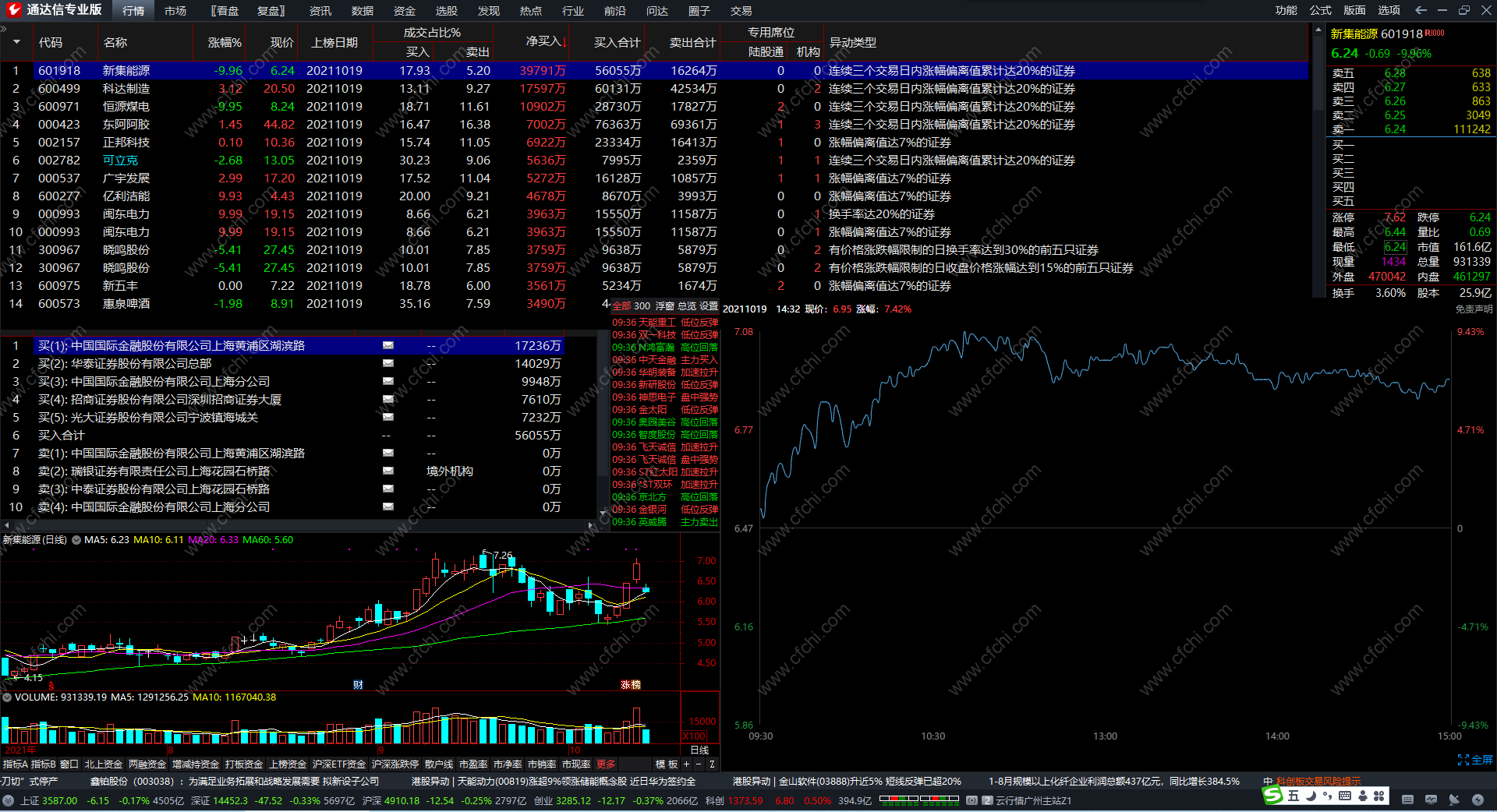Toggle 两融资金 indicator

click(x=147, y=764)
